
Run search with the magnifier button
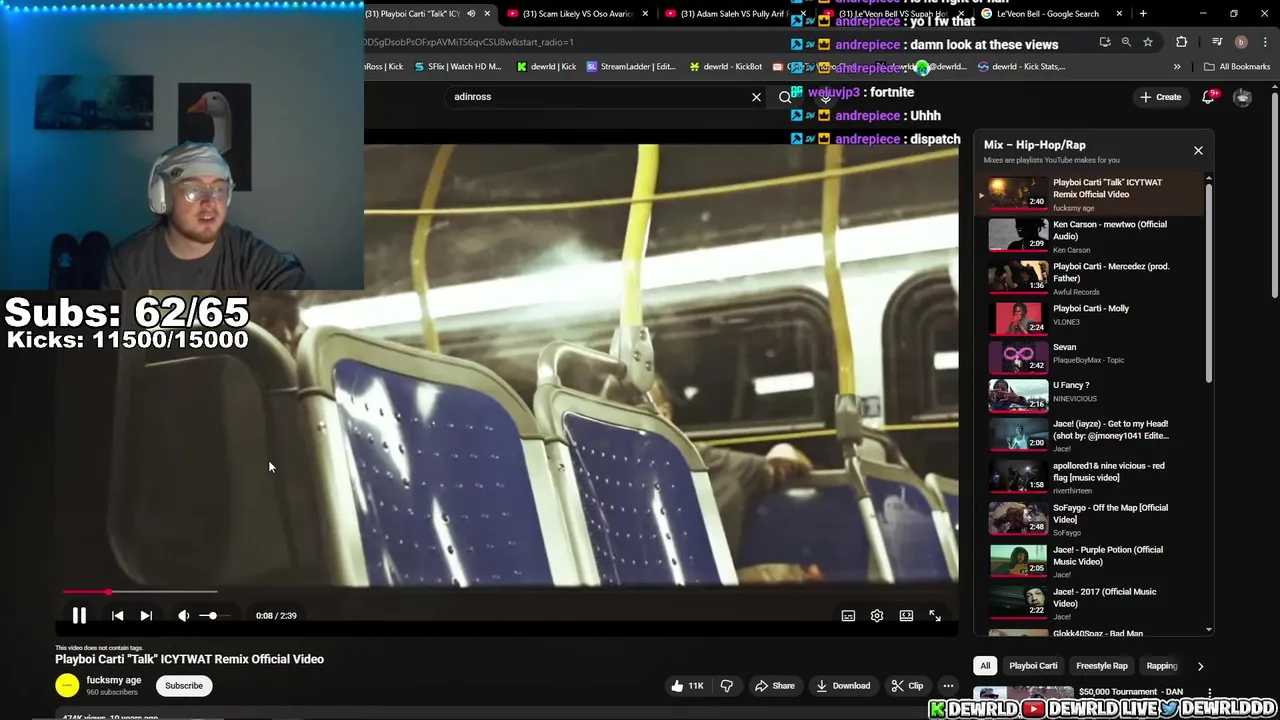[x=785, y=97]
